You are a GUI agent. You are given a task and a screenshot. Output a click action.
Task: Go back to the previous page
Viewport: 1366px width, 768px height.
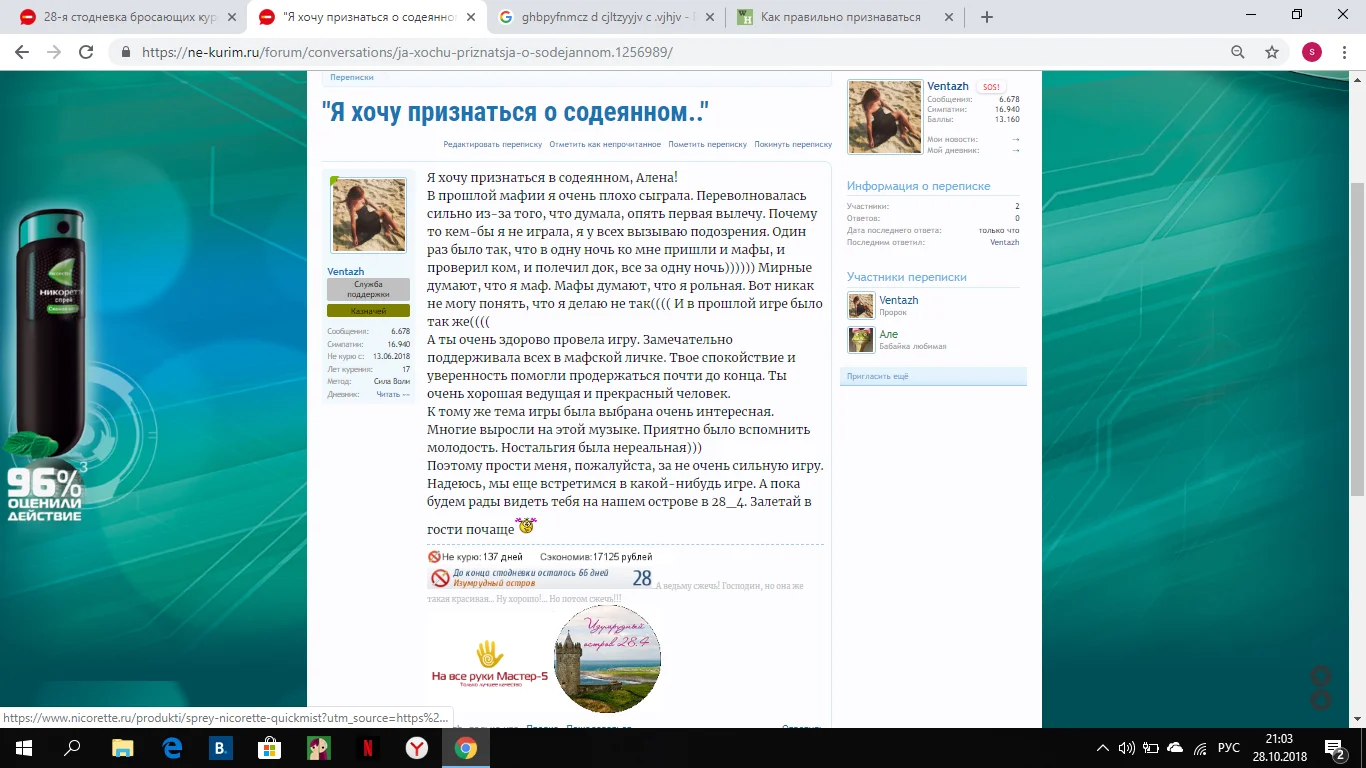pyautogui.click(x=24, y=52)
